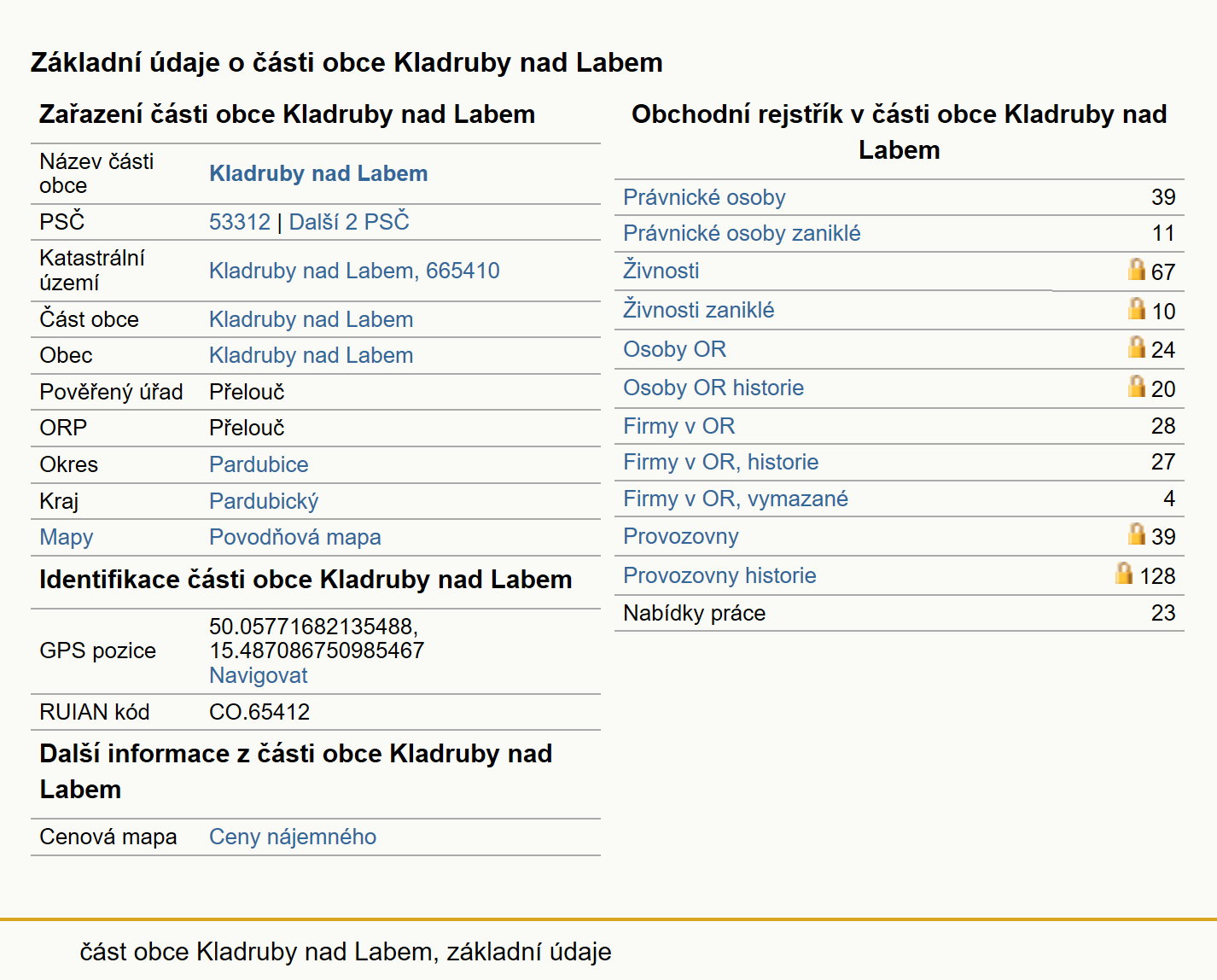1217x980 pixels.
Task: Click the lock icon beside Živnosti count
Action: 1136,270
